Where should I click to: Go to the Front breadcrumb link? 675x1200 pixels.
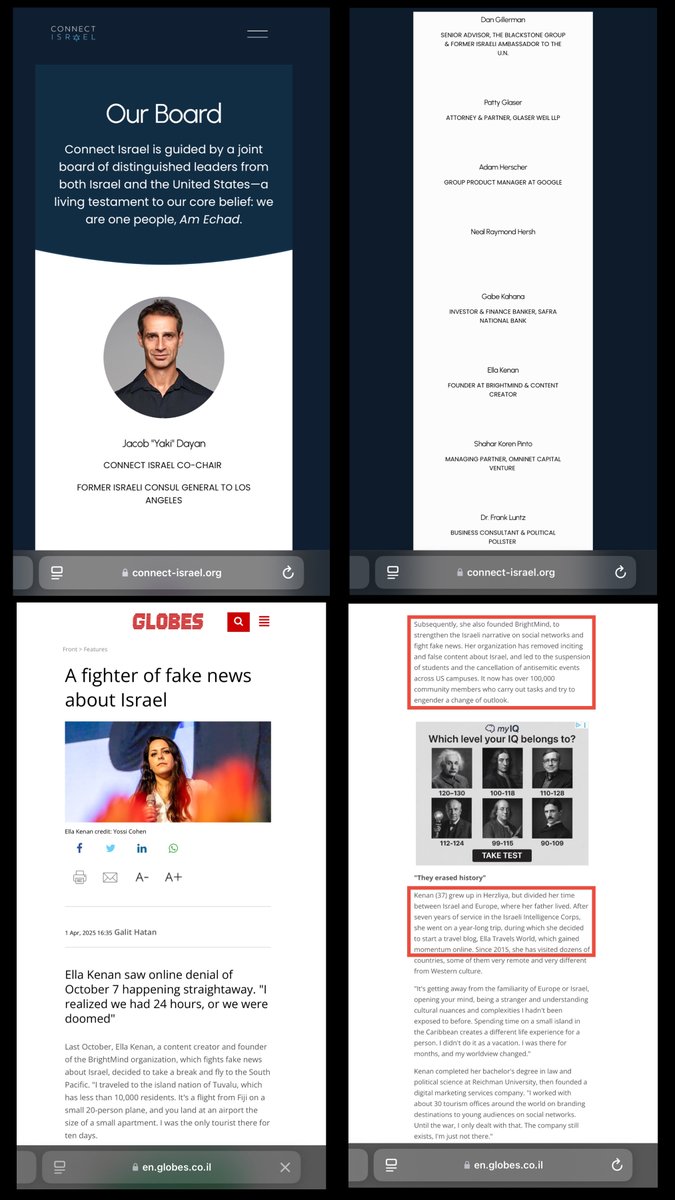point(70,649)
